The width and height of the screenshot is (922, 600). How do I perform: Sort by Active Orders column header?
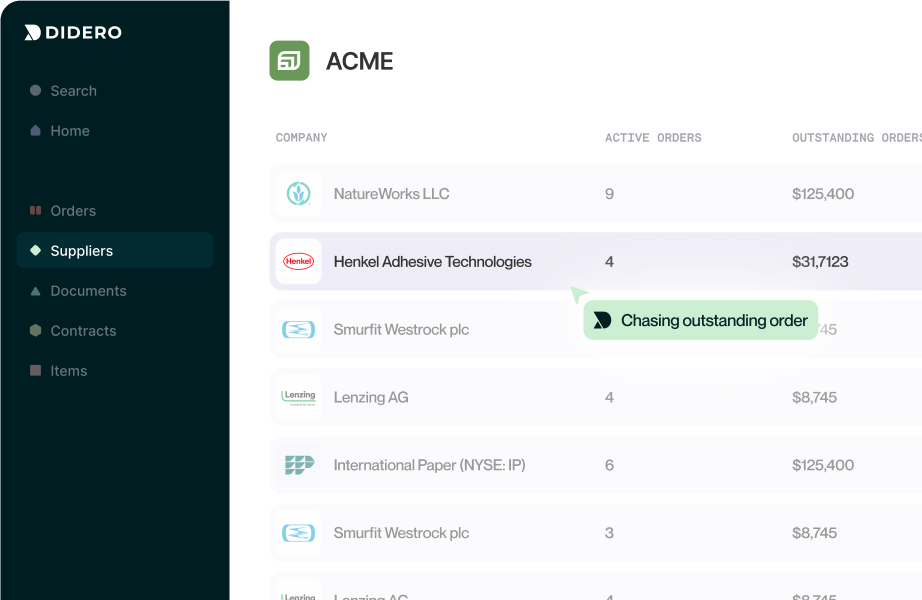pos(653,138)
